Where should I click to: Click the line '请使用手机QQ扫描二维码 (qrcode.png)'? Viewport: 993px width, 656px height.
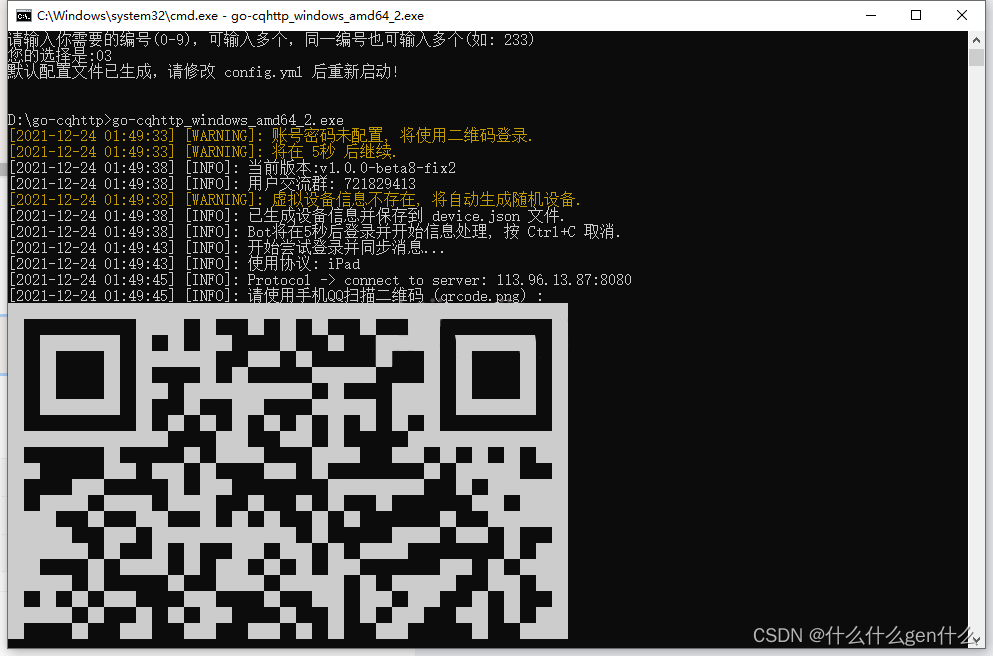(x=276, y=295)
